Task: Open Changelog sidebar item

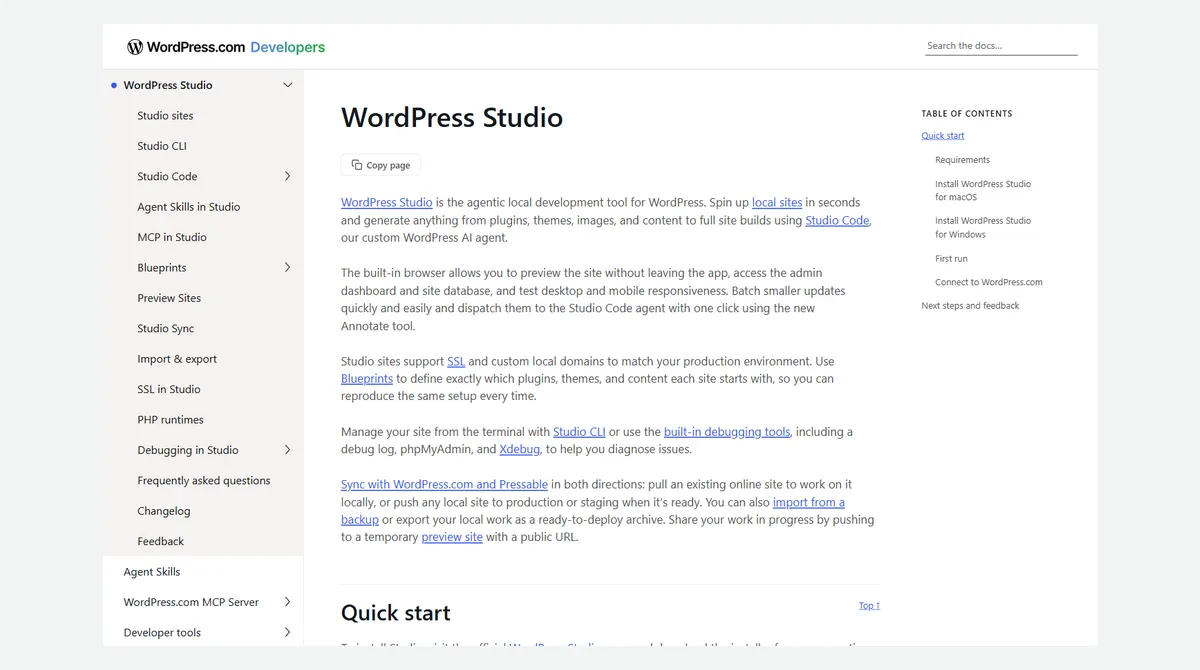Action: pyautogui.click(x=164, y=511)
